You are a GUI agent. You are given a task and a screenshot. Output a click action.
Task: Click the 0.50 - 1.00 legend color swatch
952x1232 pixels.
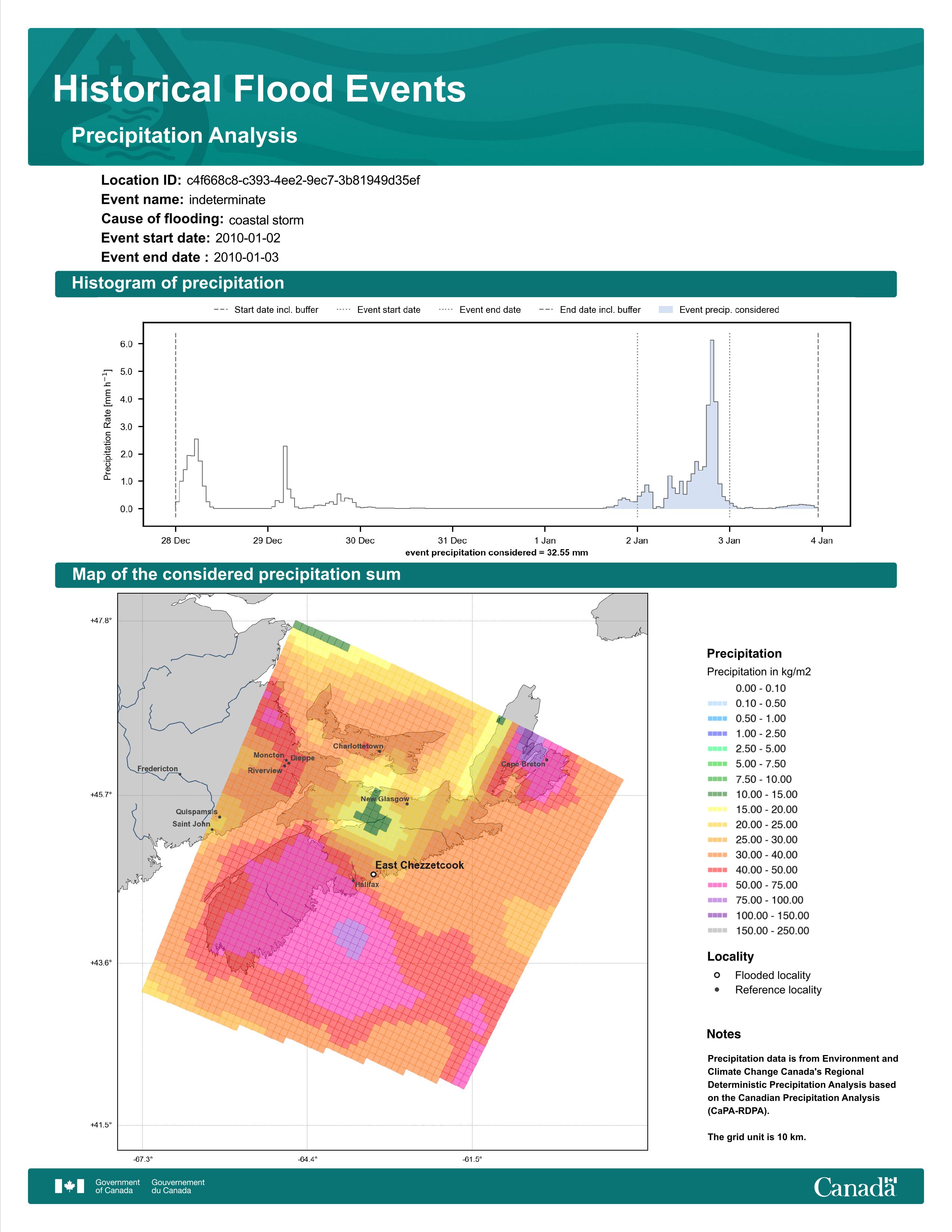click(718, 719)
